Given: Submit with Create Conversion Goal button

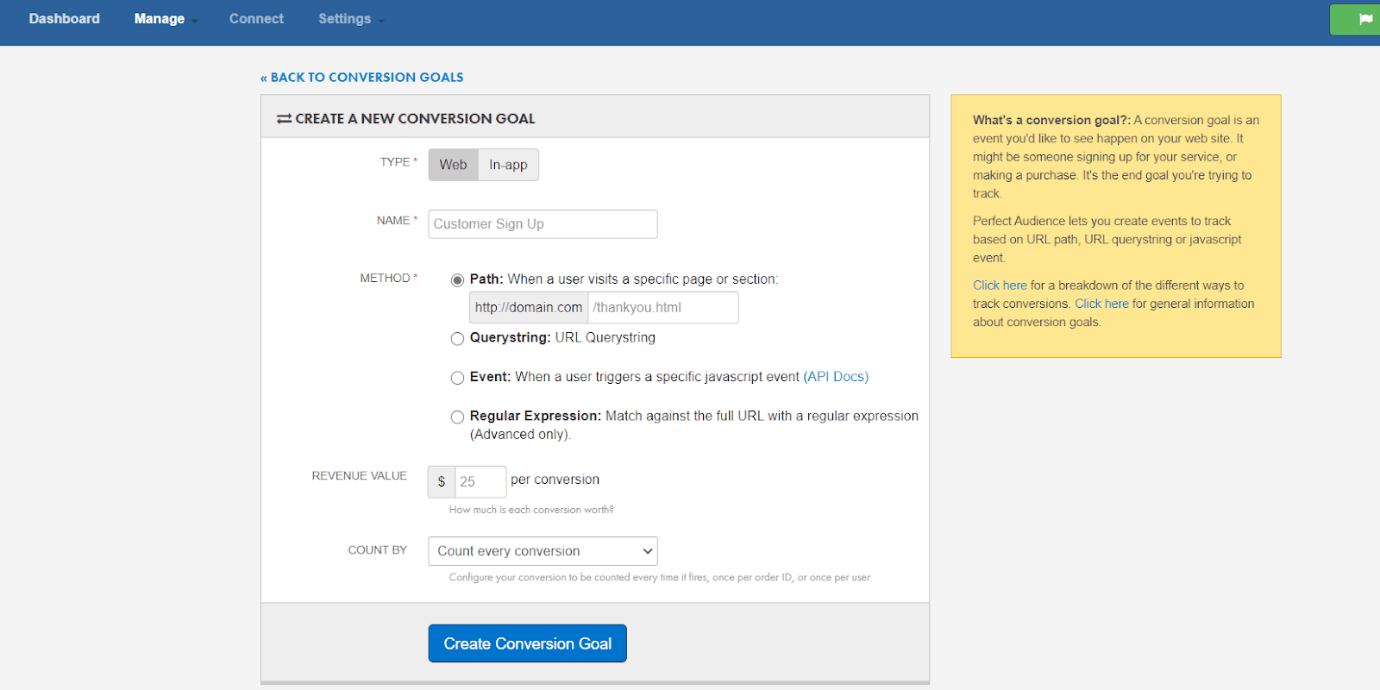Looking at the screenshot, I should coord(527,643).
